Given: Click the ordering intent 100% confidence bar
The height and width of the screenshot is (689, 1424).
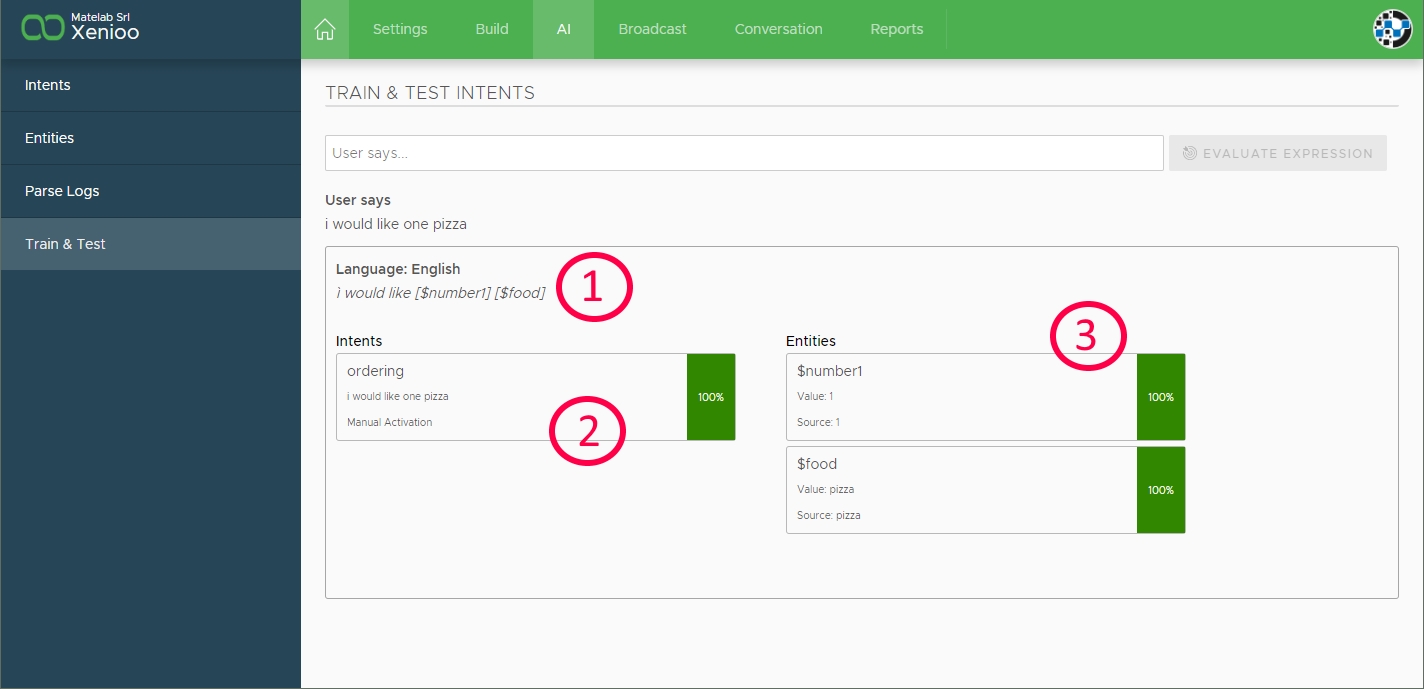Looking at the screenshot, I should coord(711,397).
